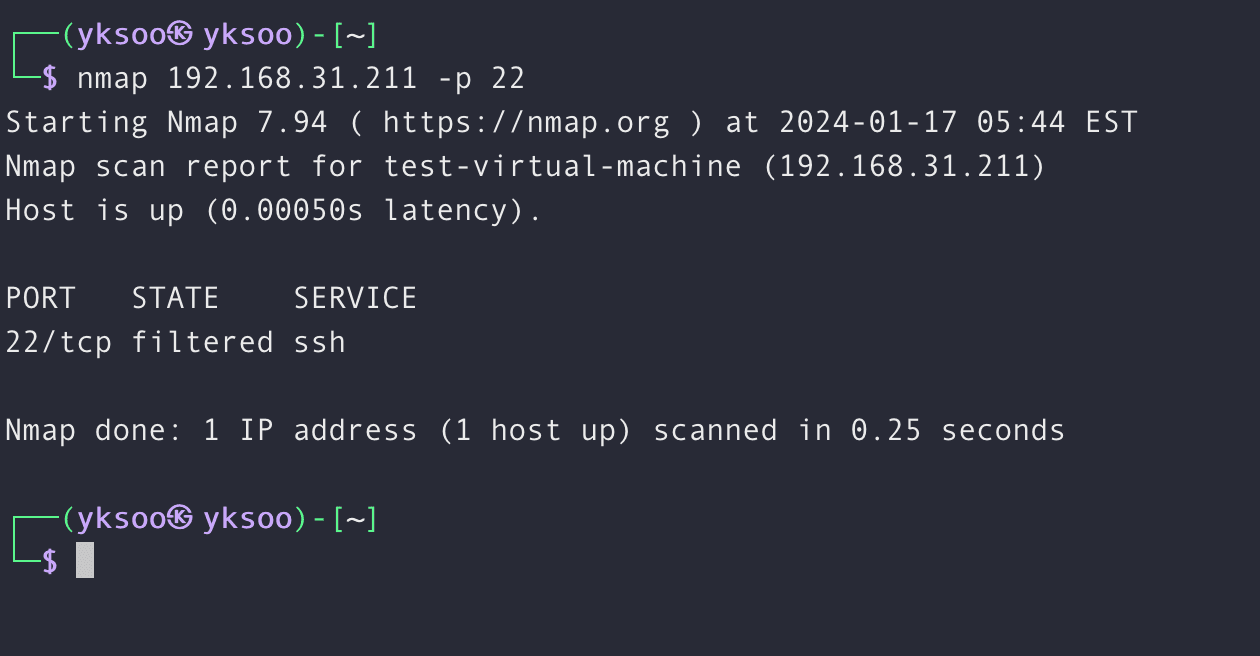
Task: Click the dollar sign before the nmap command
Action: point(50,79)
